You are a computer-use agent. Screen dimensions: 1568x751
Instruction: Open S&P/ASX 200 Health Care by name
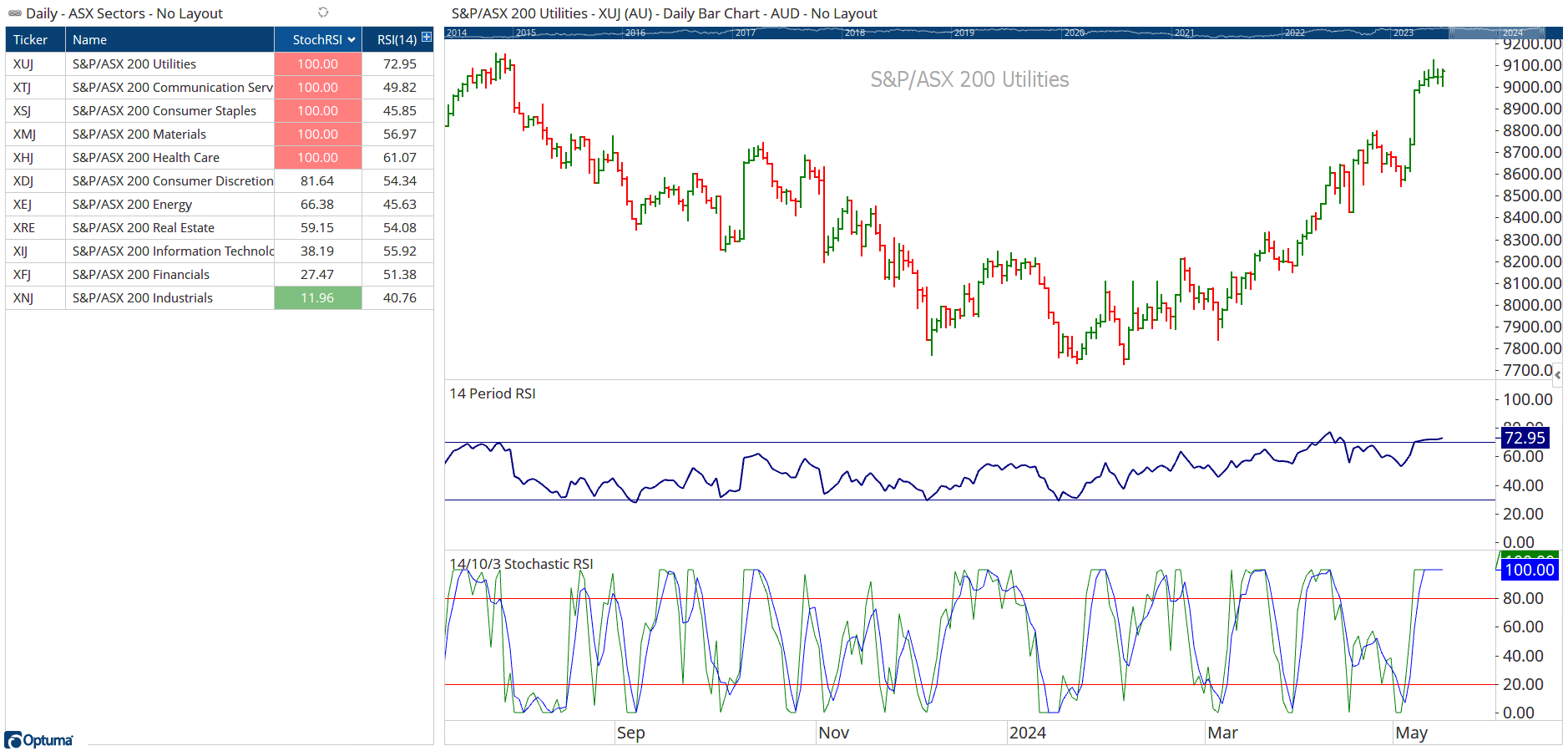tap(146, 157)
